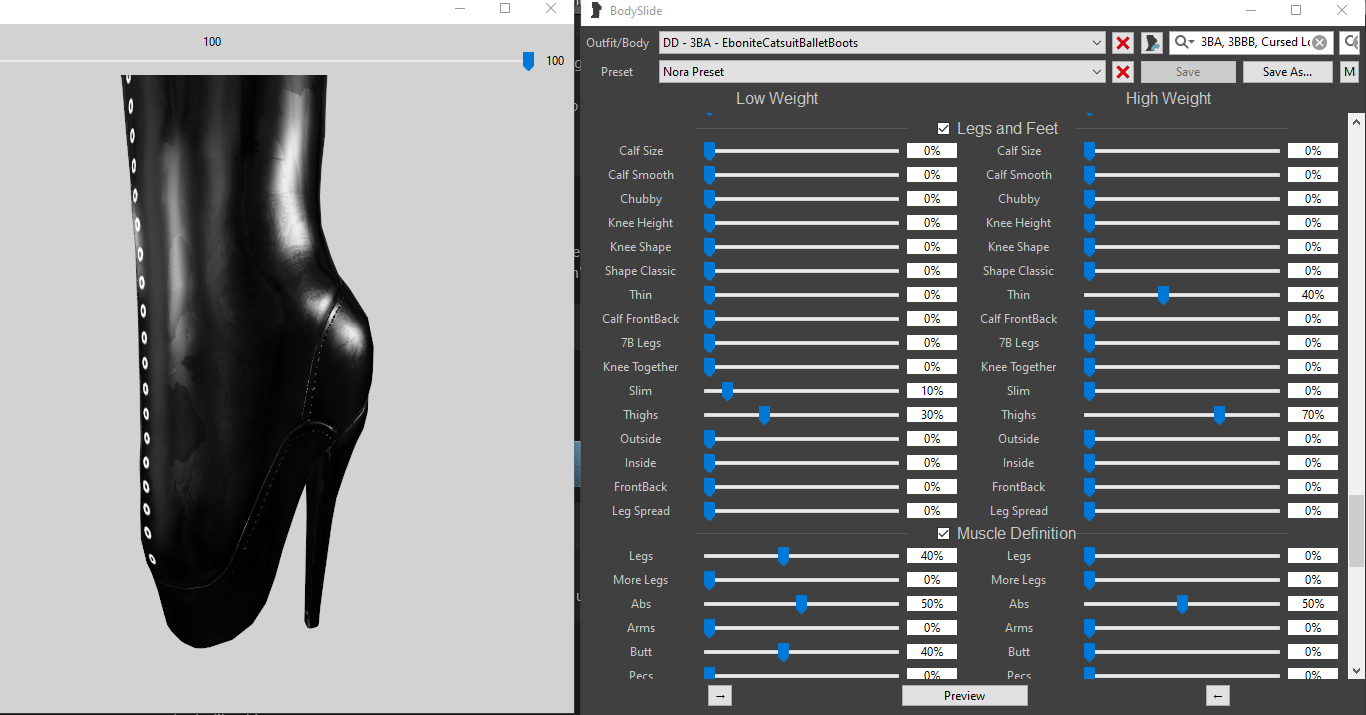Click the Low Weight Calf Smooth label
The width and height of the screenshot is (1366, 715).
[x=641, y=175]
